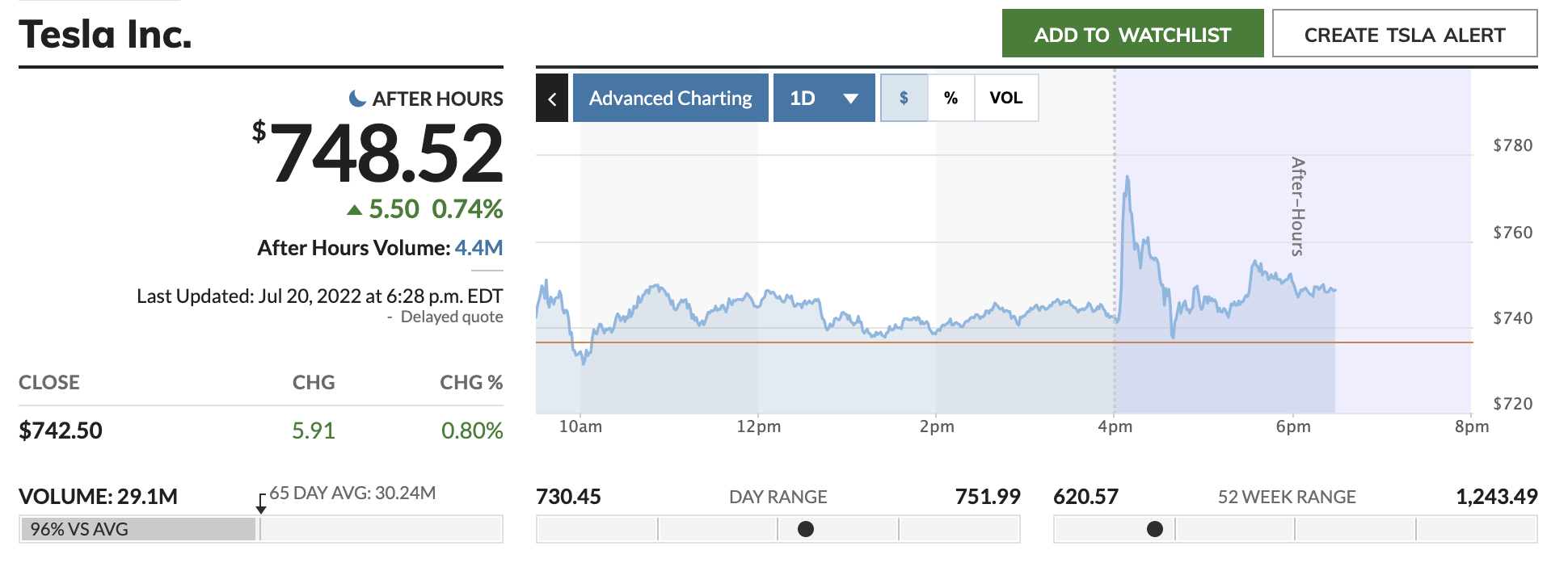Click the After-Hours label on chart
This screenshot has width=1568, height=567.
tap(1297, 207)
